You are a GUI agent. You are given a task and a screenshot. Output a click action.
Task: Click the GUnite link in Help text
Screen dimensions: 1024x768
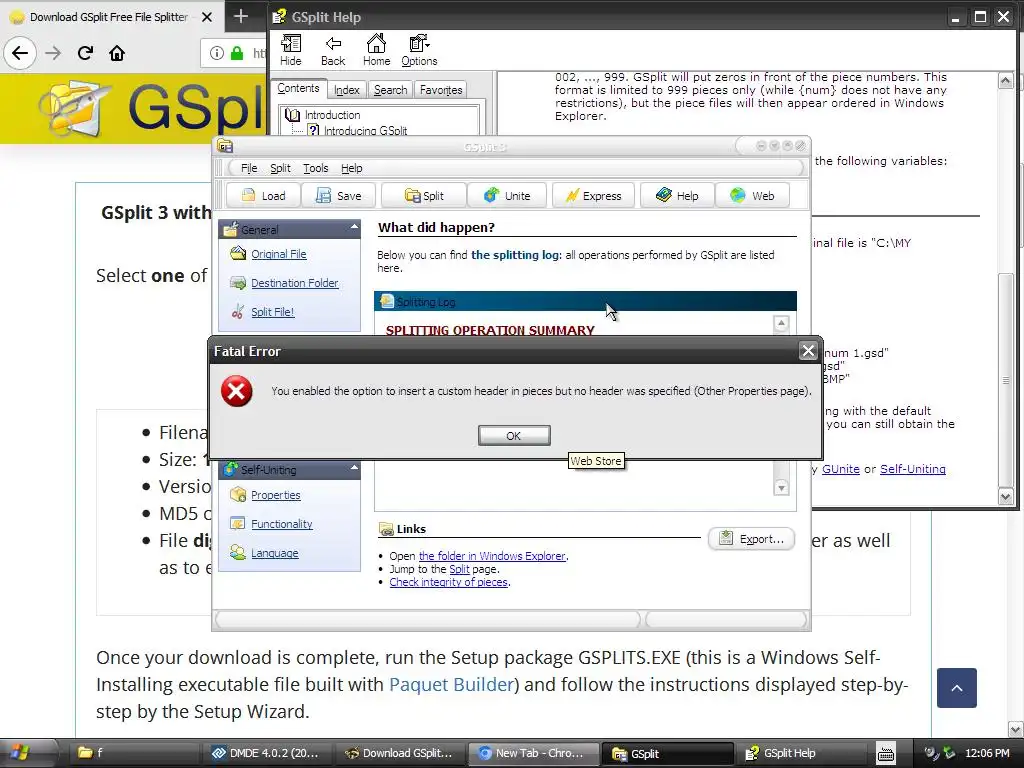coord(840,469)
